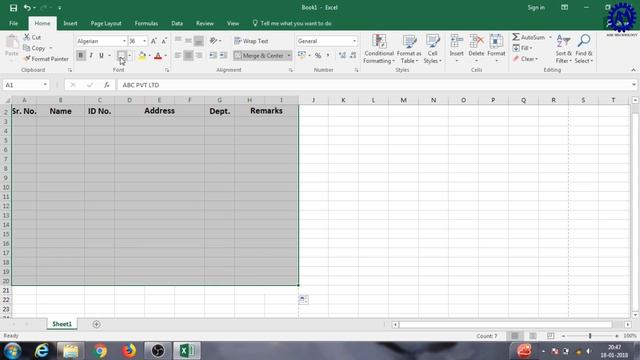Screen dimensions: 640x360
Task: Click the Sign in link
Action: [x=536, y=7]
